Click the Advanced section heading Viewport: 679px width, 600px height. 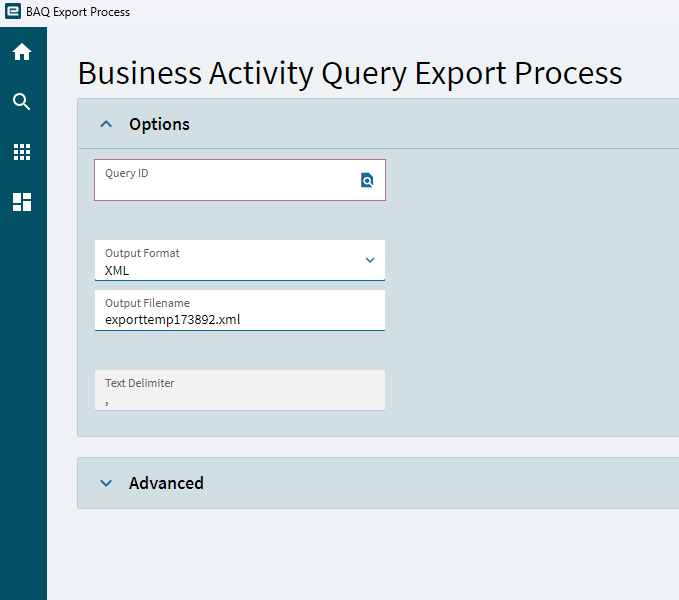pos(166,483)
